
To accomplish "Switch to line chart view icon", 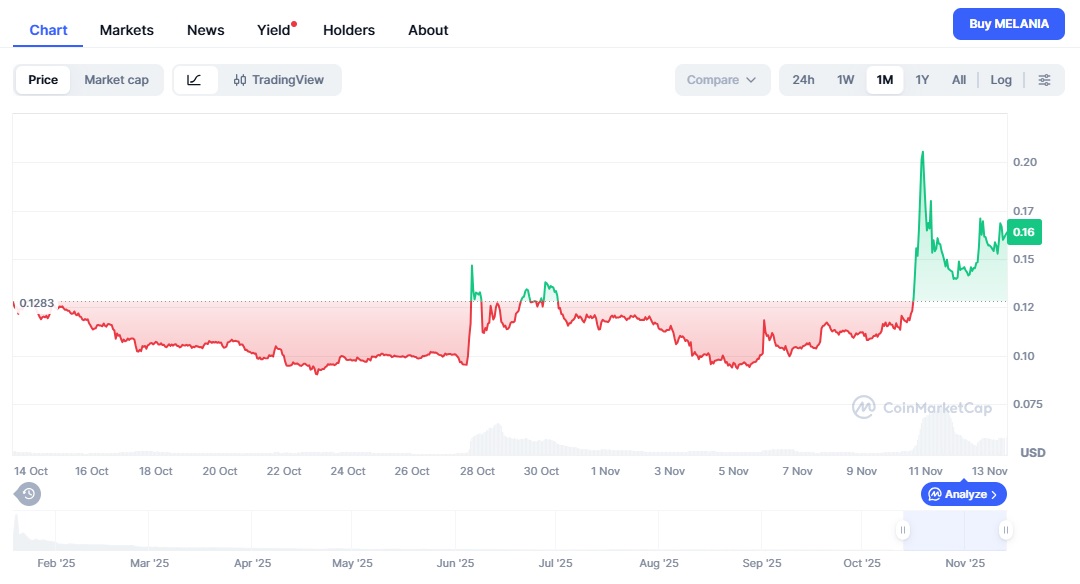I will coord(195,80).
